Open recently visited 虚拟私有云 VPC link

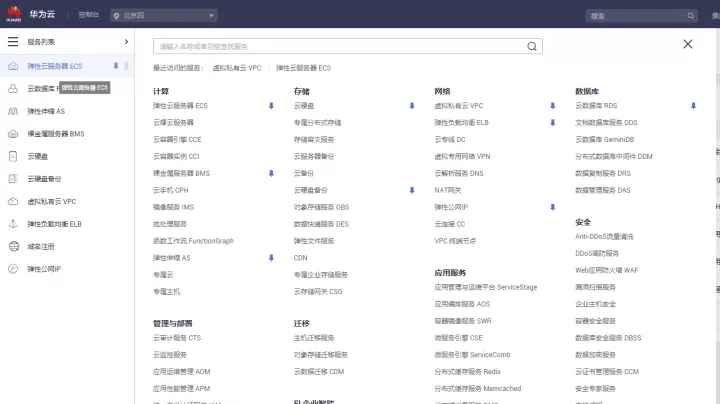(236, 68)
